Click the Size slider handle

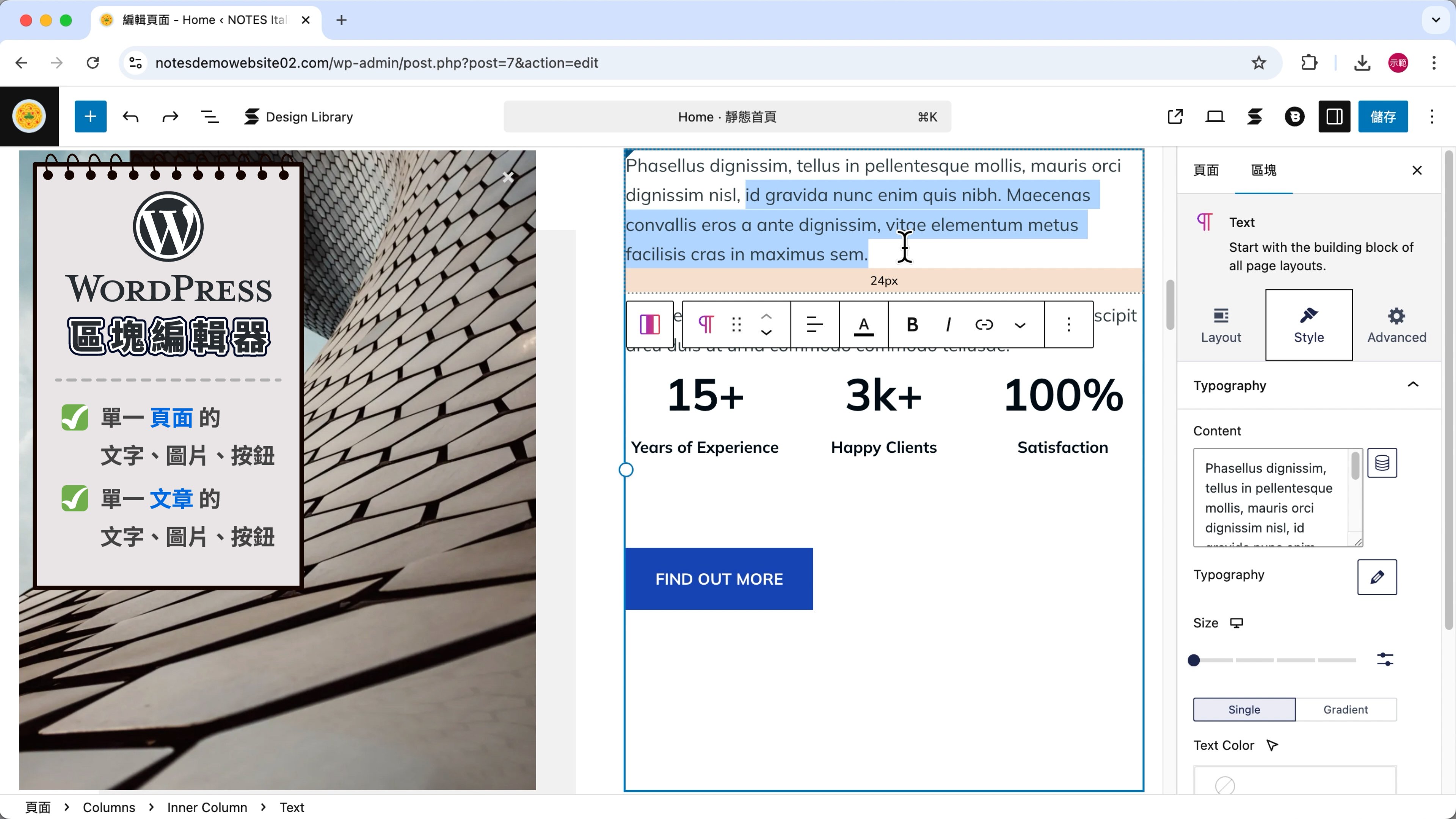[x=1194, y=660]
